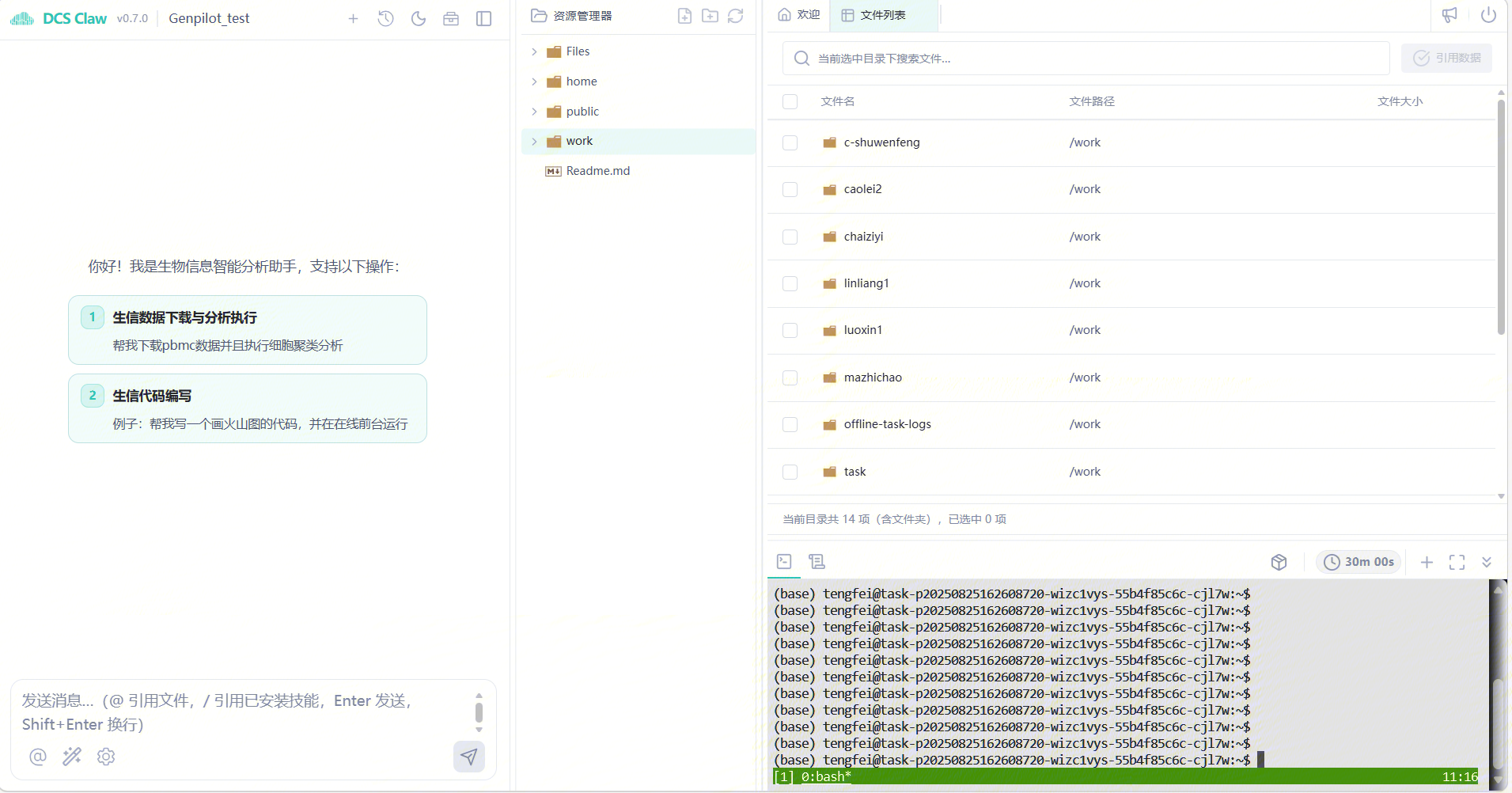Open the mazhichao folder in file list
The width and height of the screenshot is (1512, 793).
click(873, 378)
